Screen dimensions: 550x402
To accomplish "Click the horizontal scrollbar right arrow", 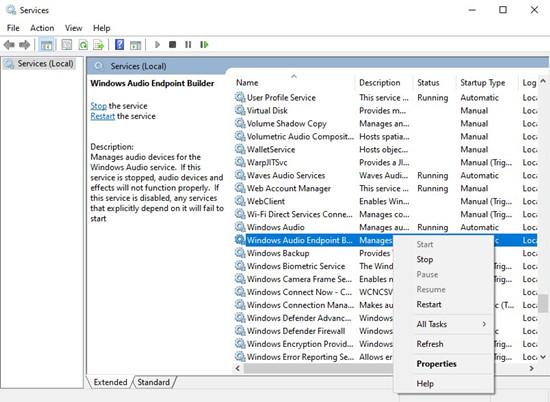I will [532, 368].
